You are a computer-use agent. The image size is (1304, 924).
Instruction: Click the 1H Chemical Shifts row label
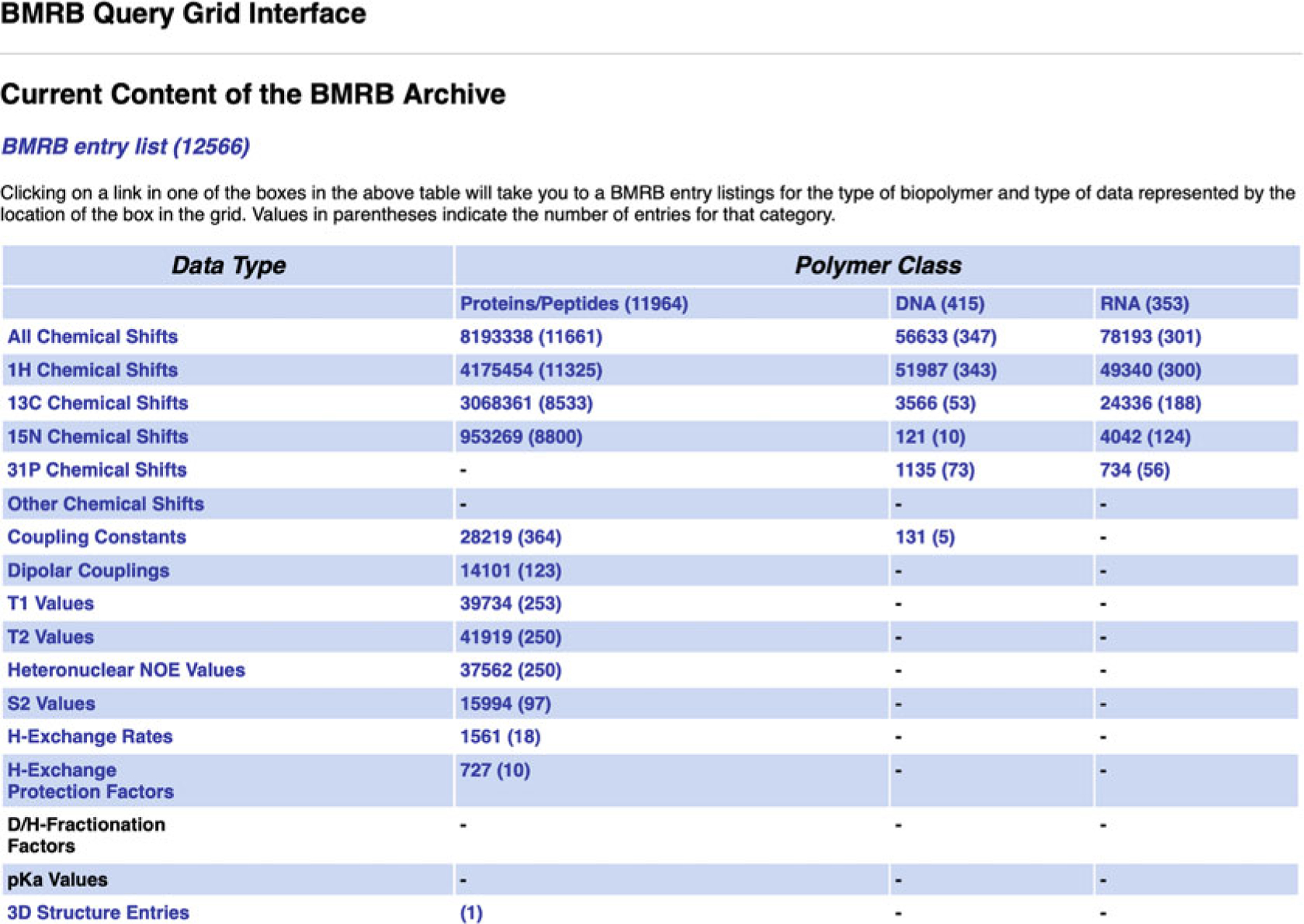[93, 370]
